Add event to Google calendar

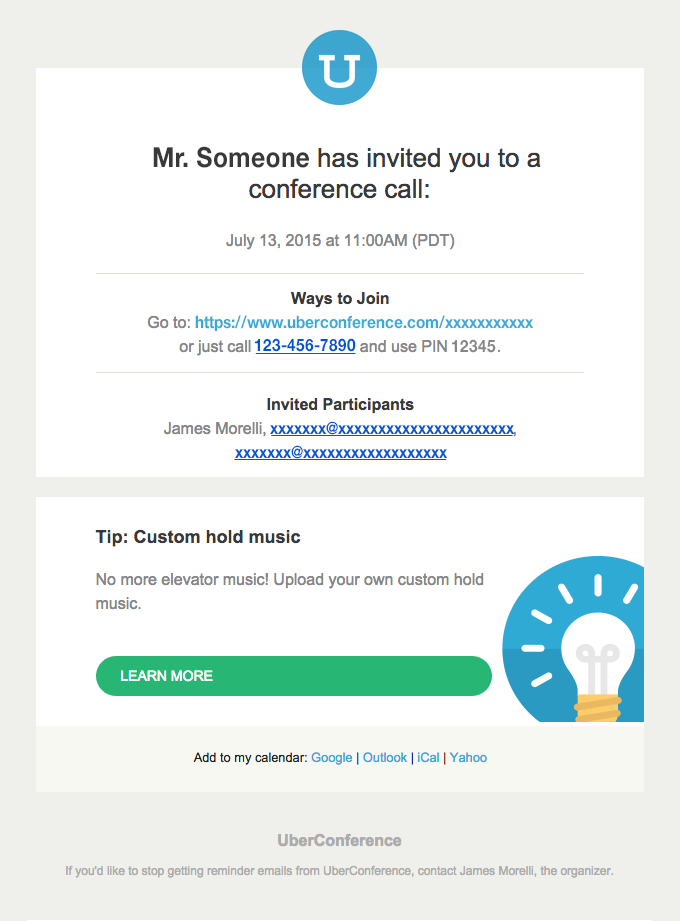click(x=331, y=757)
